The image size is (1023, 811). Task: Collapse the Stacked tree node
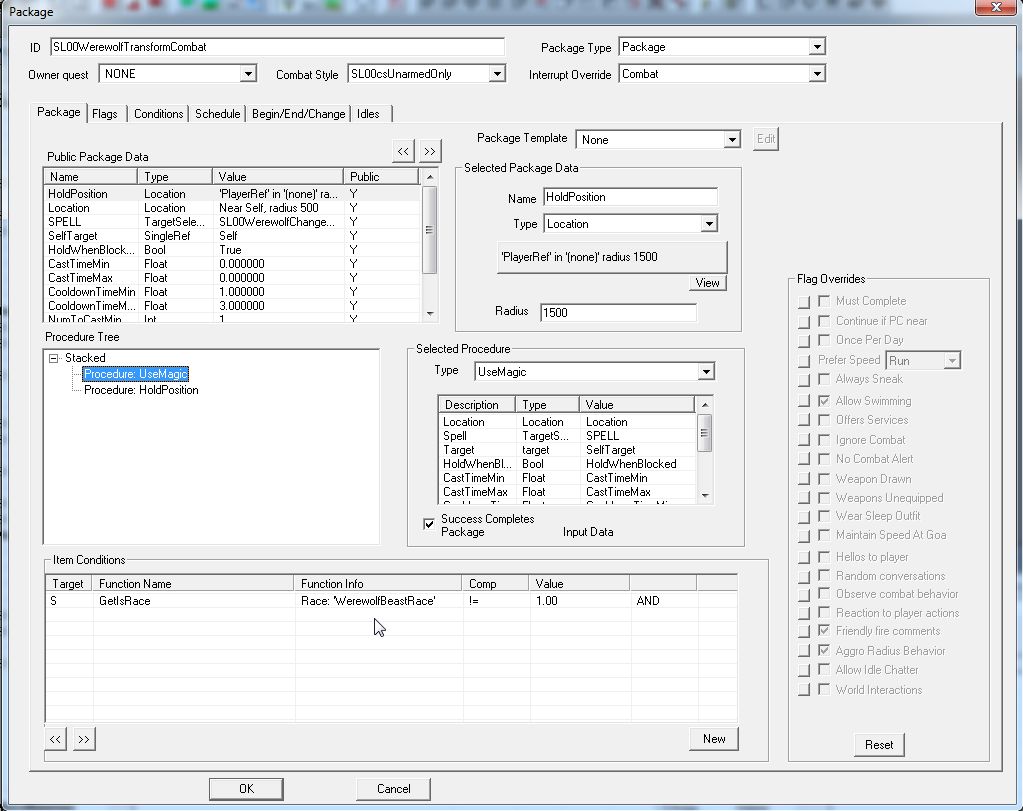click(x=54, y=357)
